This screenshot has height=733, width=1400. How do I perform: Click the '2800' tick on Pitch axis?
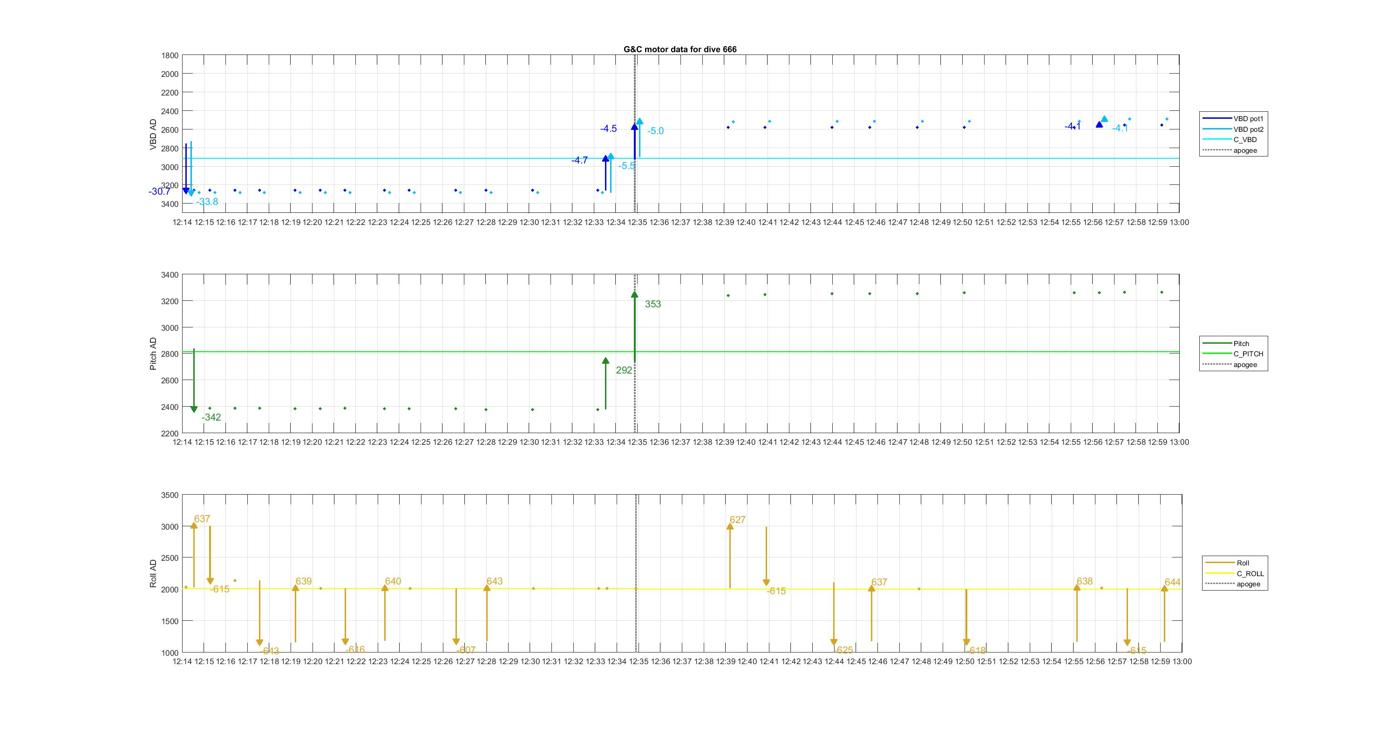tap(169, 354)
